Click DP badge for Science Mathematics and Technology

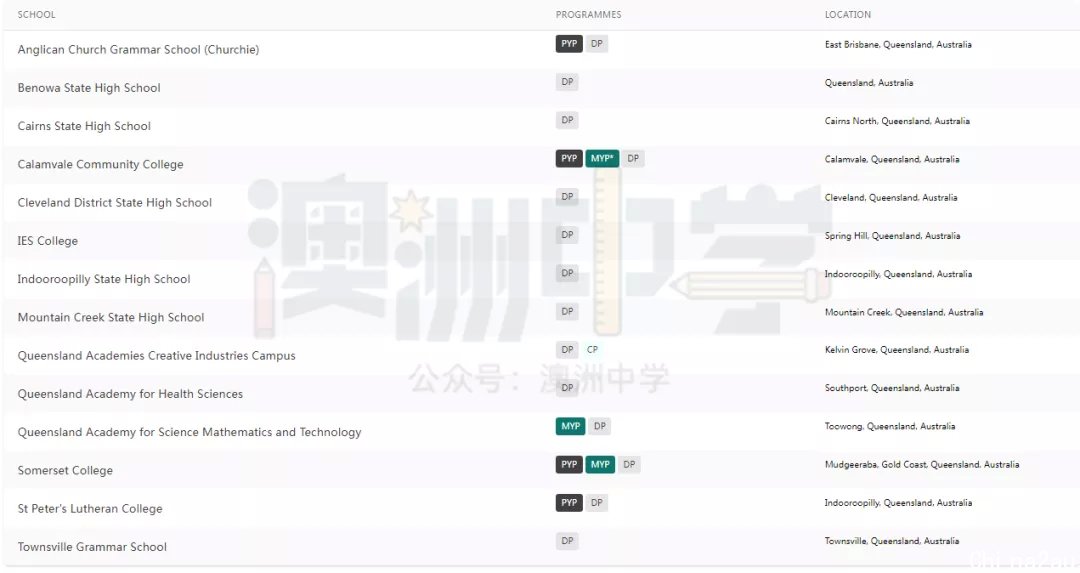tap(600, 426)
